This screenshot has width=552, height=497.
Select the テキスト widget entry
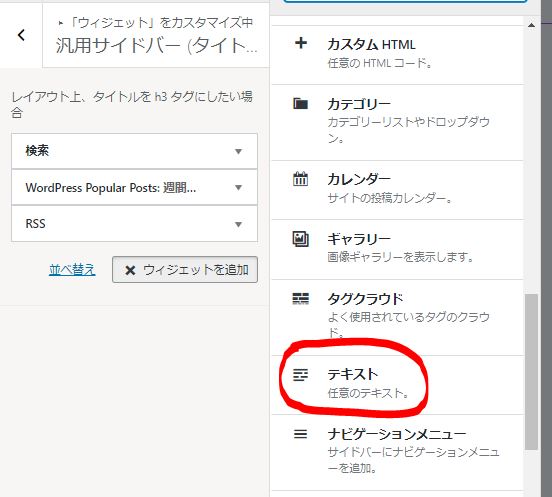pos(397,385)
